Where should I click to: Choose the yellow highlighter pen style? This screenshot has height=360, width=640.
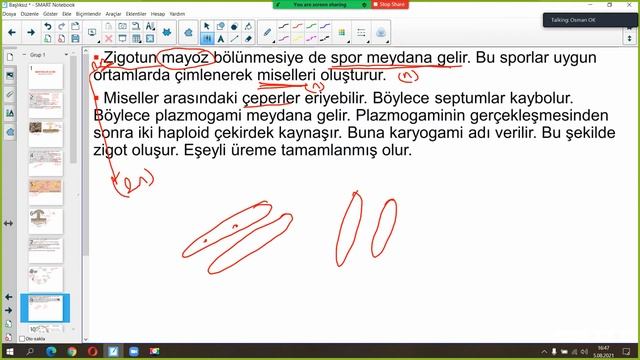point(298,39)
